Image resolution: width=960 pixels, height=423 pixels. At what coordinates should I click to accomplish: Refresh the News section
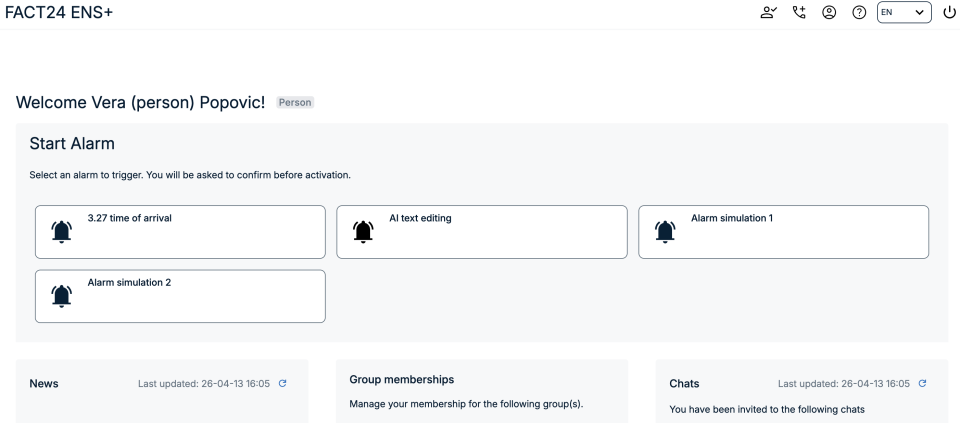point(282,383)
